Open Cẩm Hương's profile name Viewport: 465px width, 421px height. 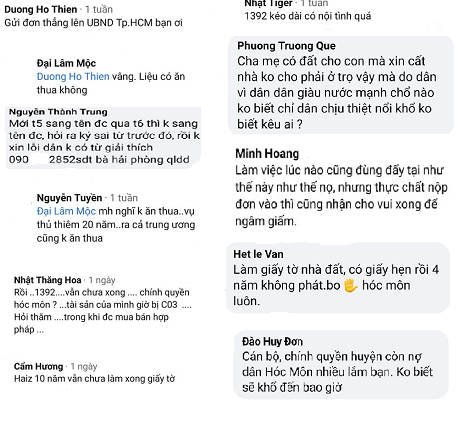click(39, 366)
